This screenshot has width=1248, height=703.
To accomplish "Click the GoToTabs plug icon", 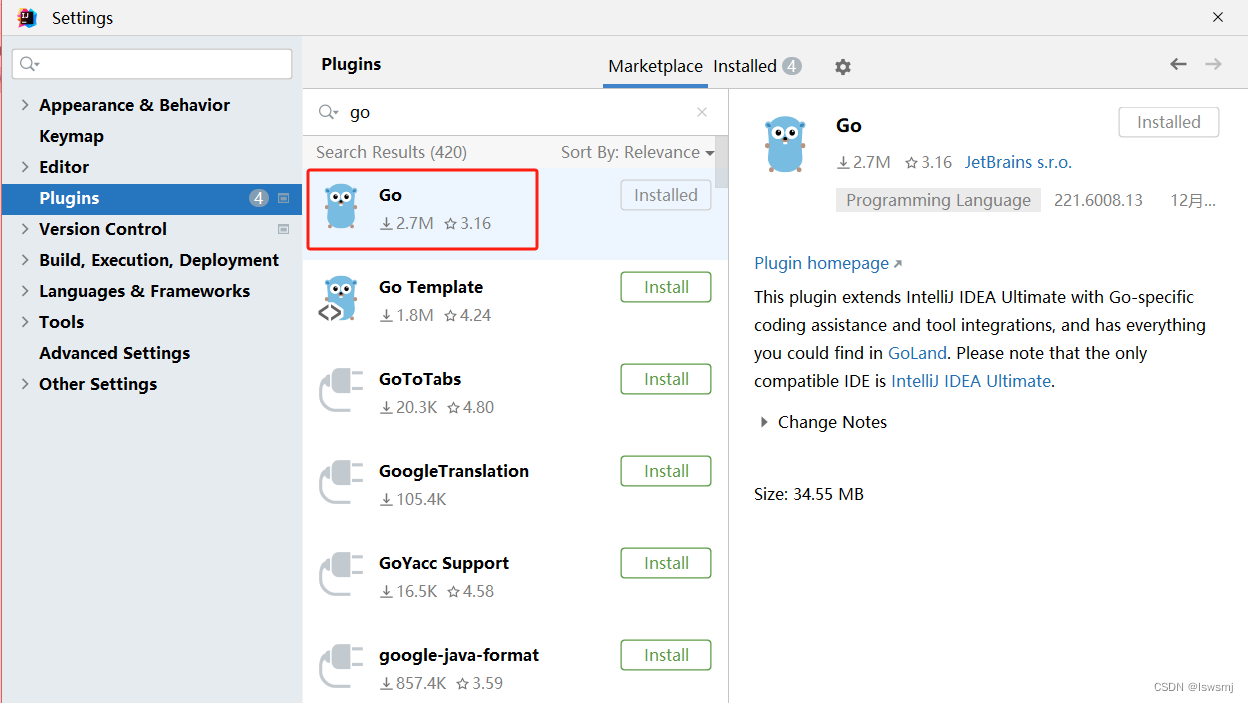I will click(341, 391).
